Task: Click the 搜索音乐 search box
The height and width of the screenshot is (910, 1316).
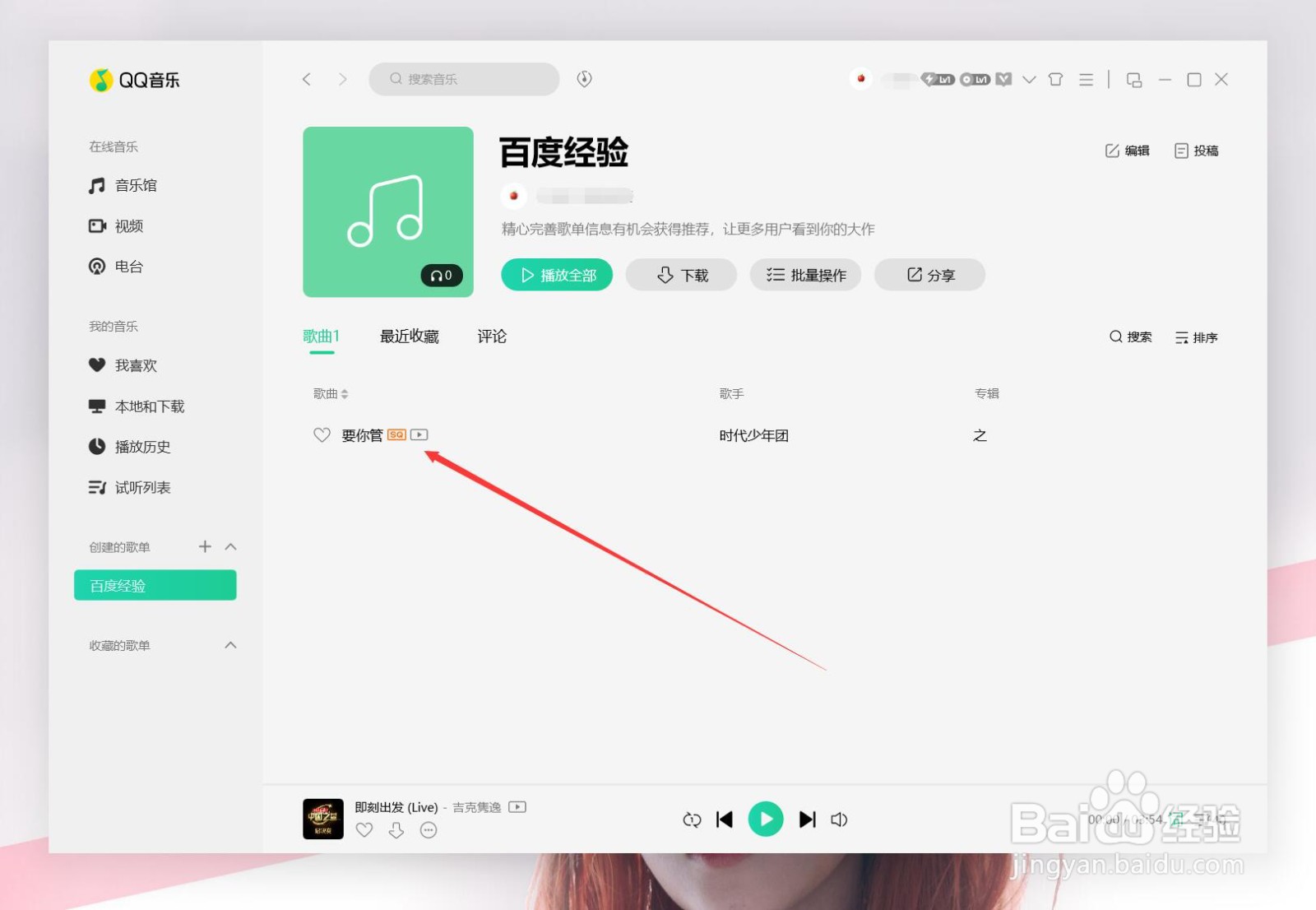Action: click(x=464, y=79)
